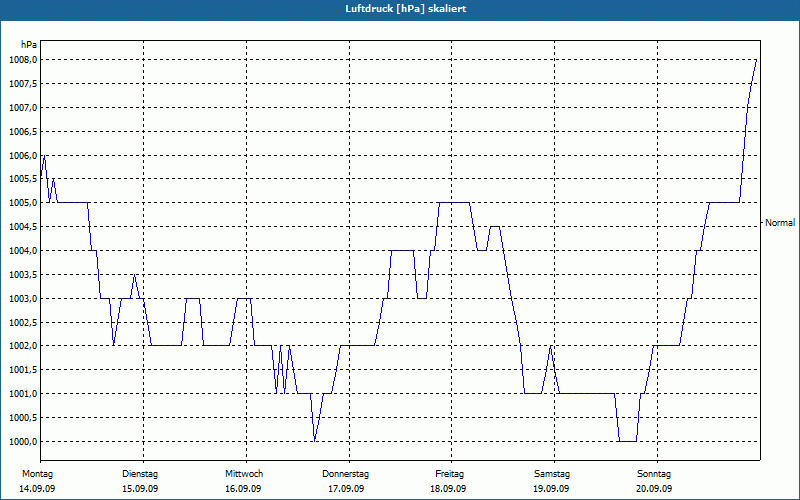Image resolution: width=800 pixels, height=500 pixels.
Task: Click the 1008,0 axis value
Action: pos(23,60)
